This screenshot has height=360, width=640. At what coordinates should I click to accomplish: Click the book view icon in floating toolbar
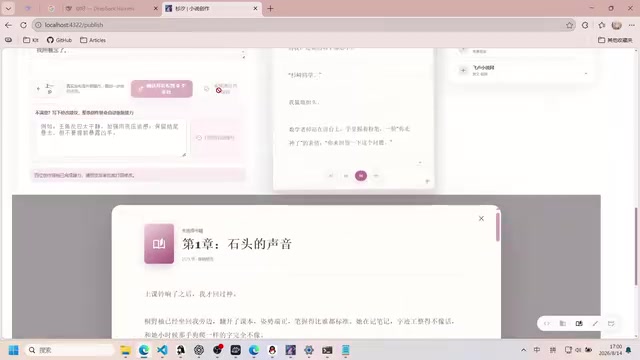579,323
